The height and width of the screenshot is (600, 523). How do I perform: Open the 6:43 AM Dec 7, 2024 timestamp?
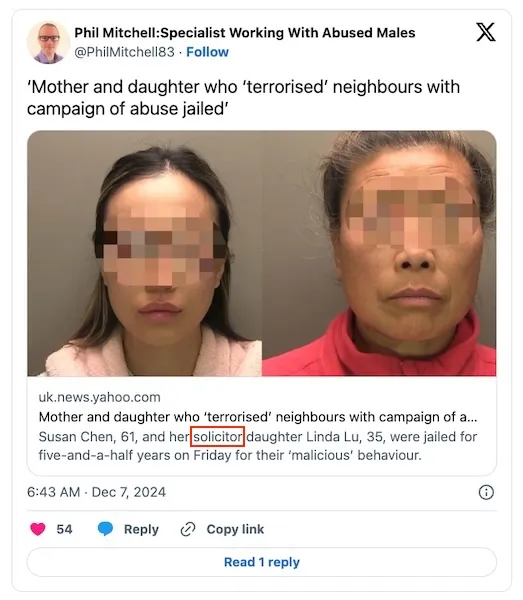96,492
